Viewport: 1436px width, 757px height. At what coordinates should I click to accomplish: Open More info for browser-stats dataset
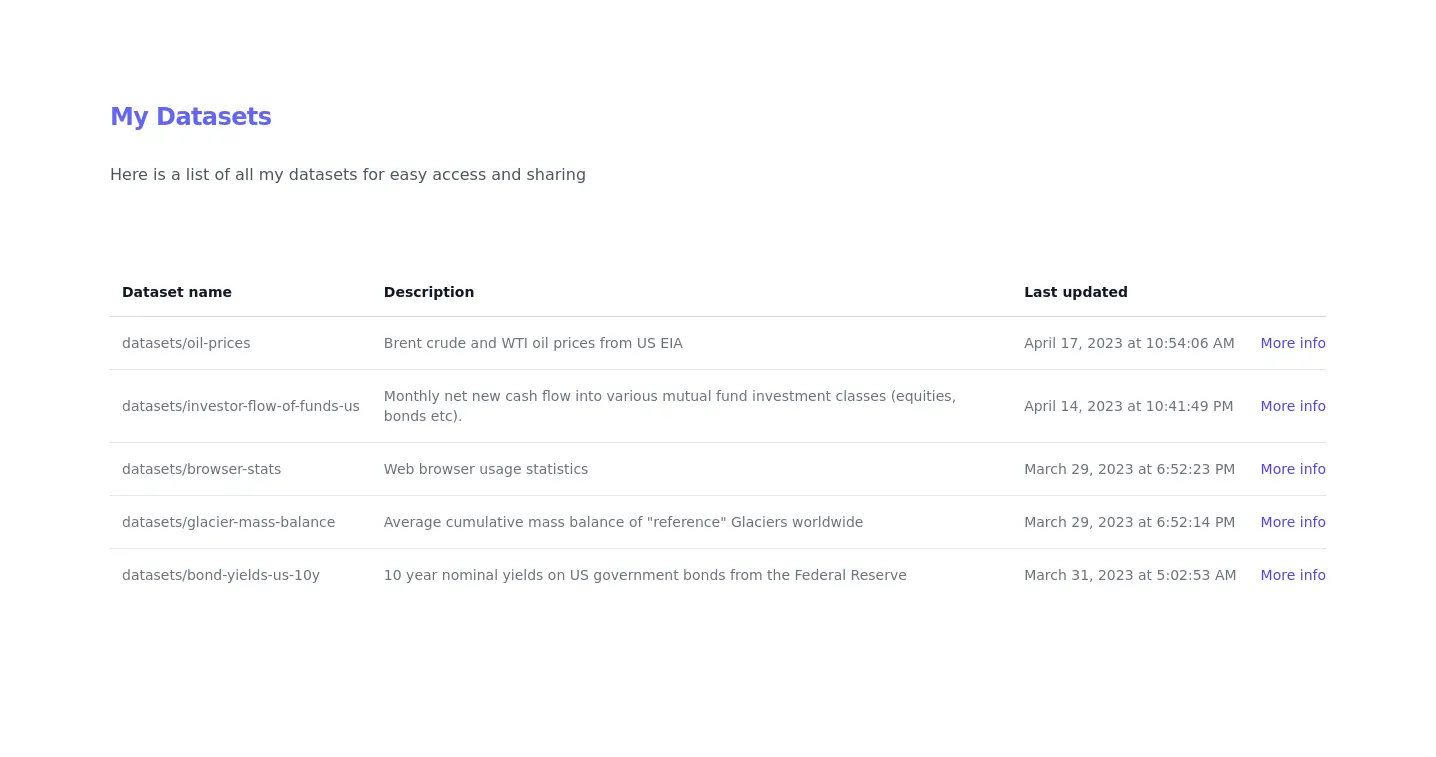pyautogui.click(x=1292, y=469)
